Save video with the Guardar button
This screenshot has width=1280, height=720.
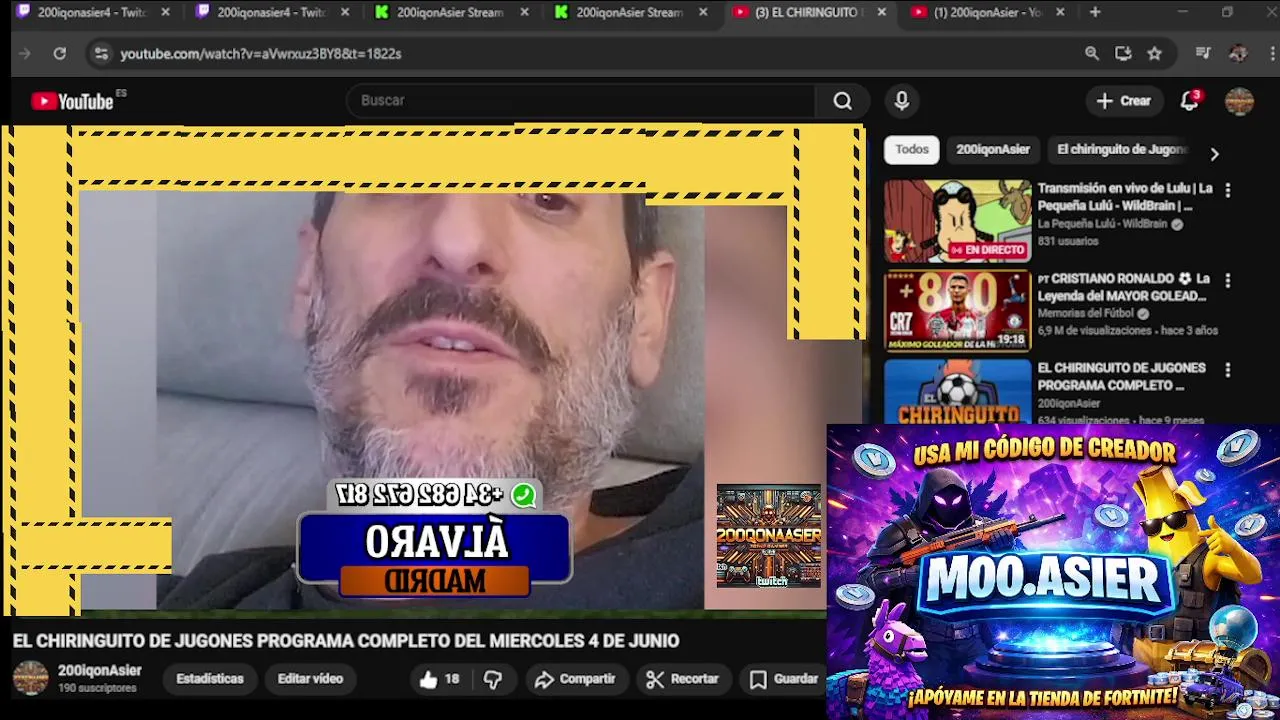click(x=784, y=679)
